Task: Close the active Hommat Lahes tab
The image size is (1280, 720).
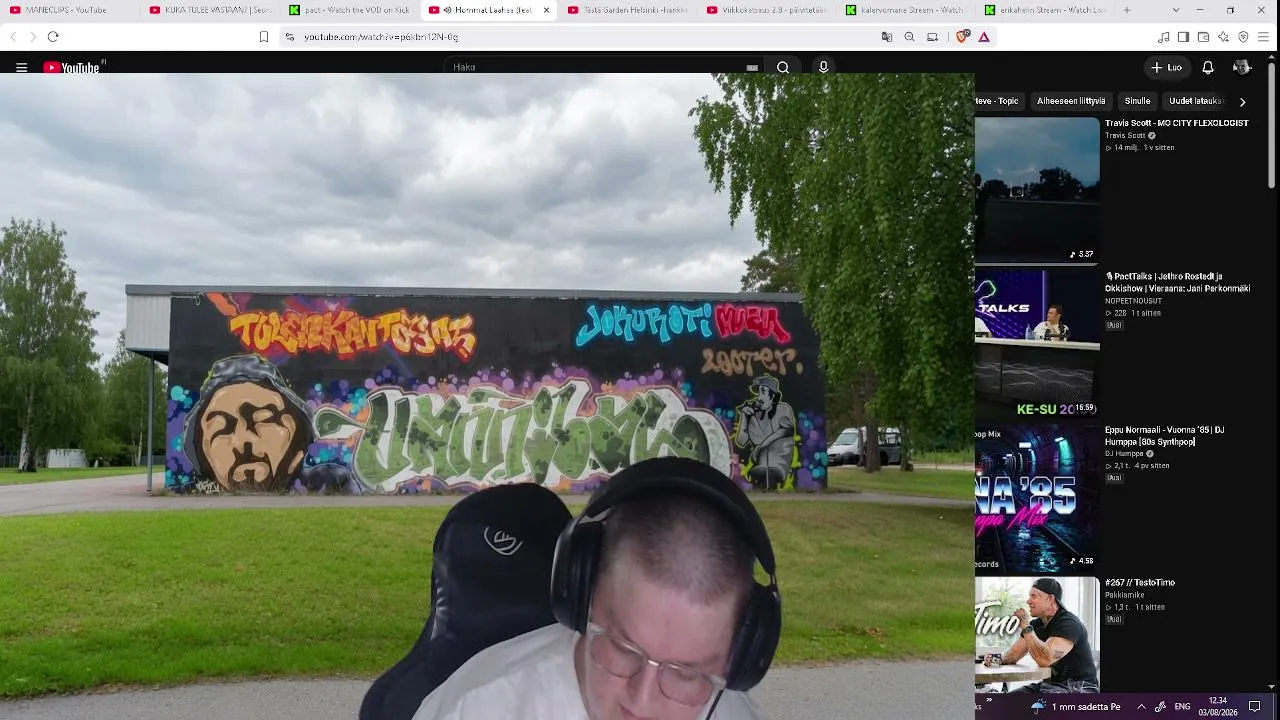Action: click(x=546, y=10)
